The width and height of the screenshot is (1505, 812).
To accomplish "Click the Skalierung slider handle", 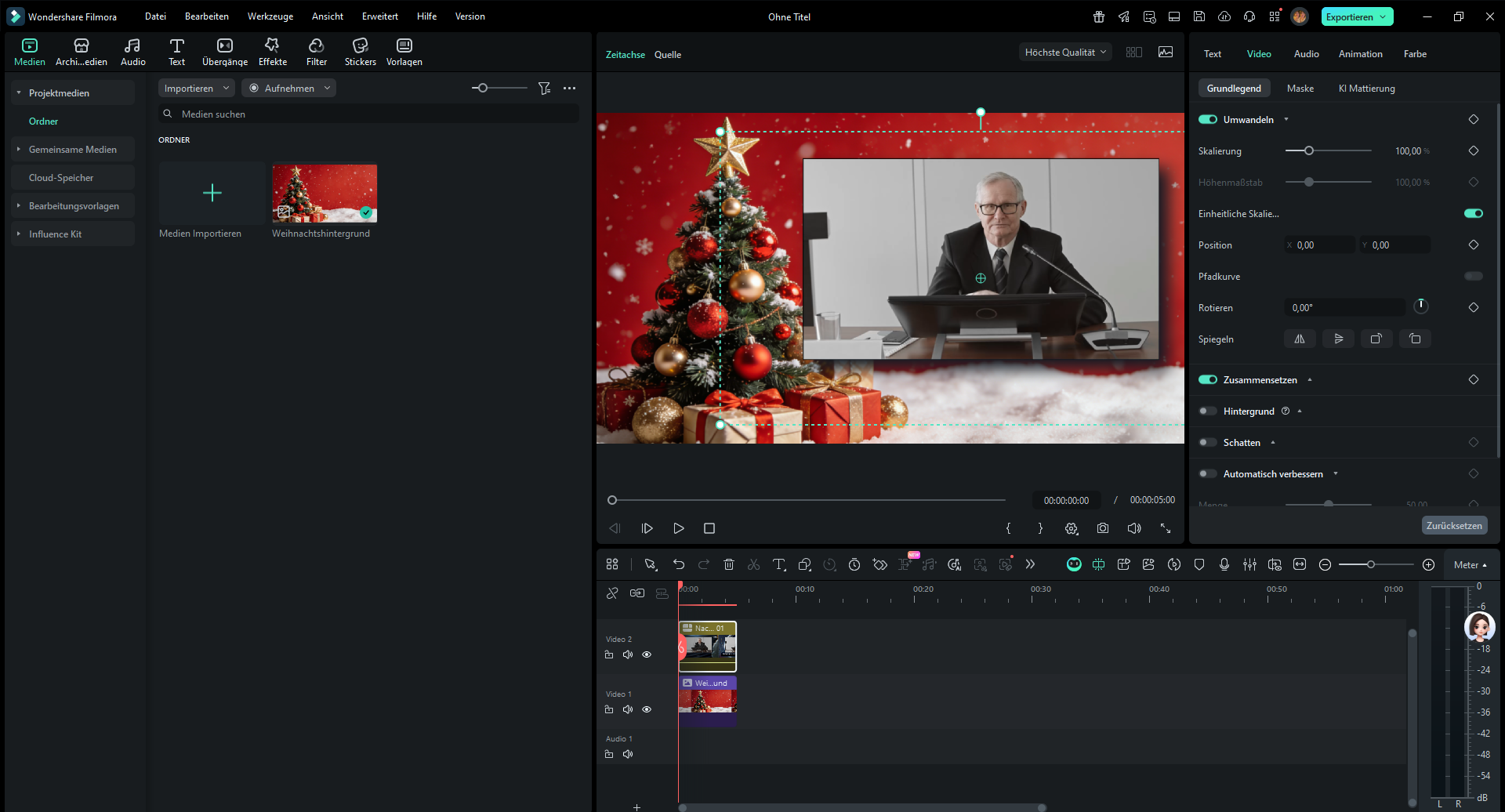I will point(1308,150).
